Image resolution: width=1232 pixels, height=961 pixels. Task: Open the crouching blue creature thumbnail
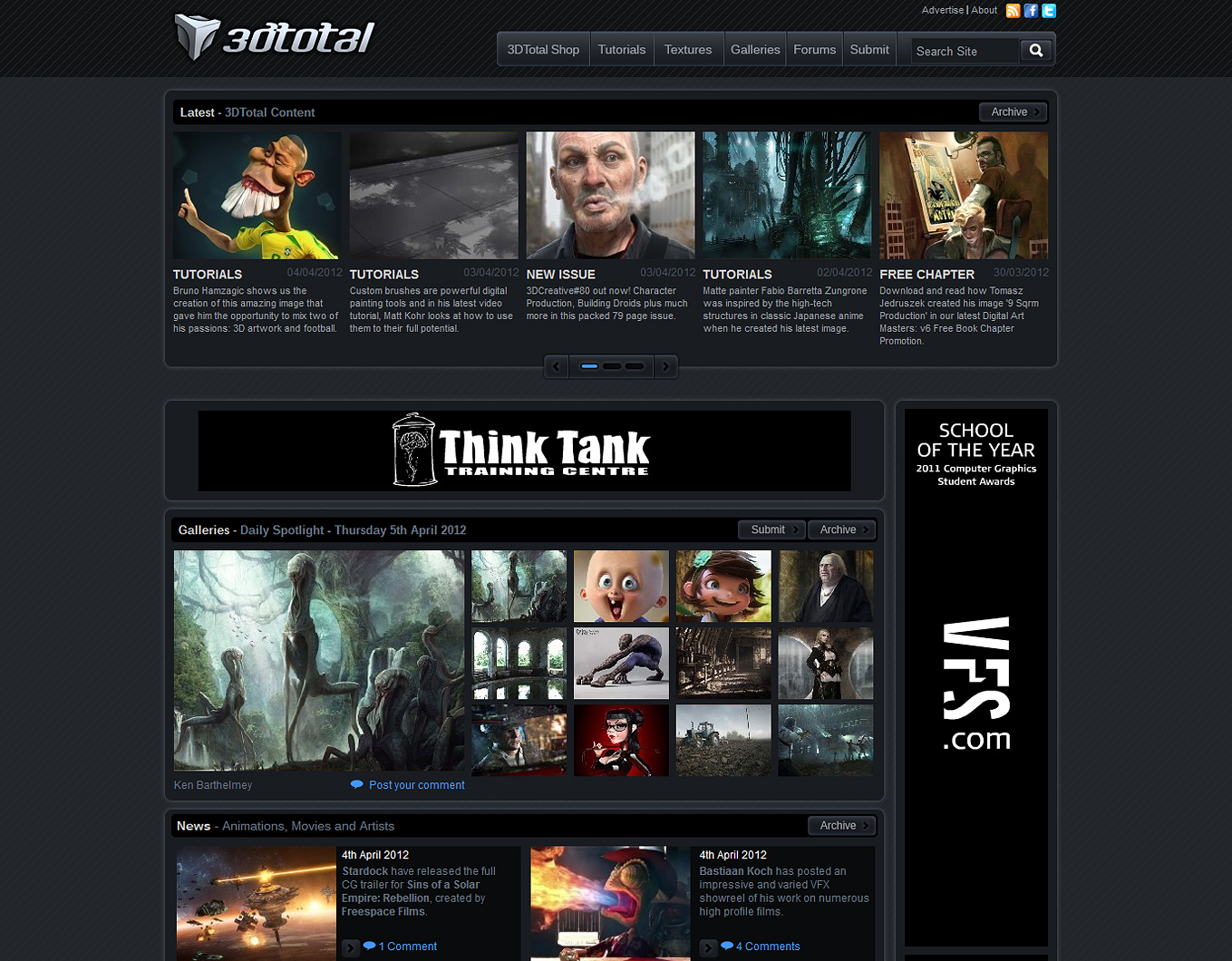click(621, 663)
